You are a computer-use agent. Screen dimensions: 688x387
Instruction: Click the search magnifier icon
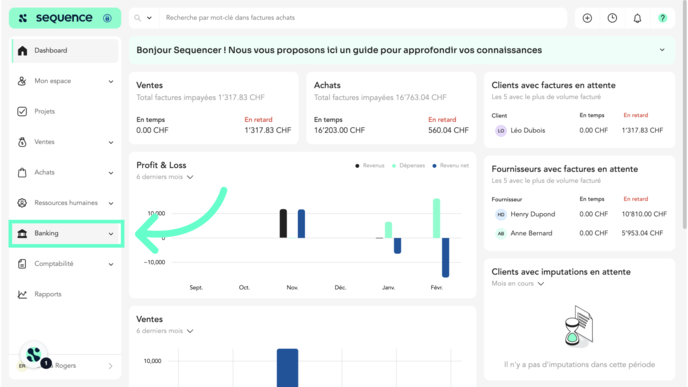(137, 18)
